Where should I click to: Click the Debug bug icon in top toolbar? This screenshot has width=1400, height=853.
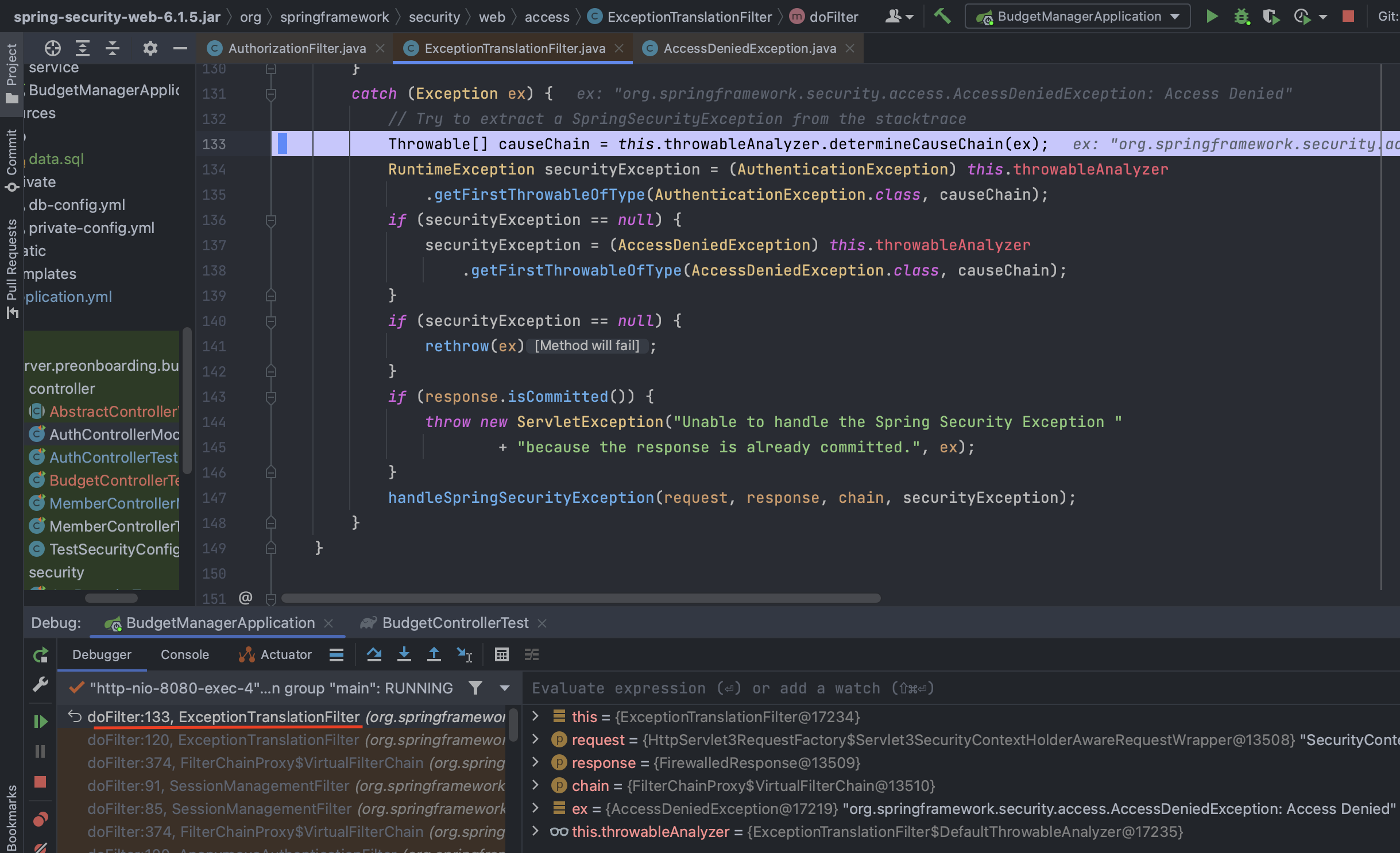1242,16
